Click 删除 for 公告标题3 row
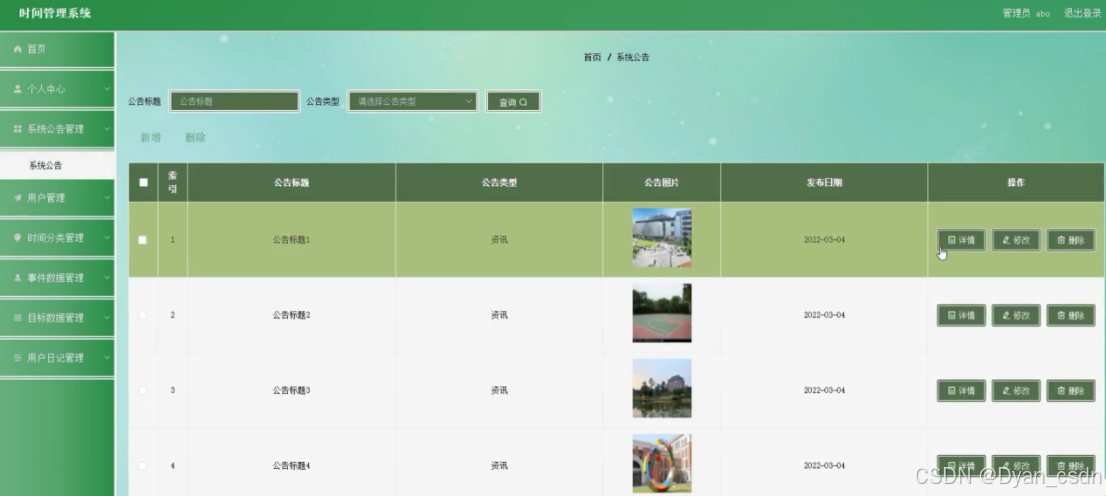The width and height of the screenshot is (1106, 496). click(1071, 391)
